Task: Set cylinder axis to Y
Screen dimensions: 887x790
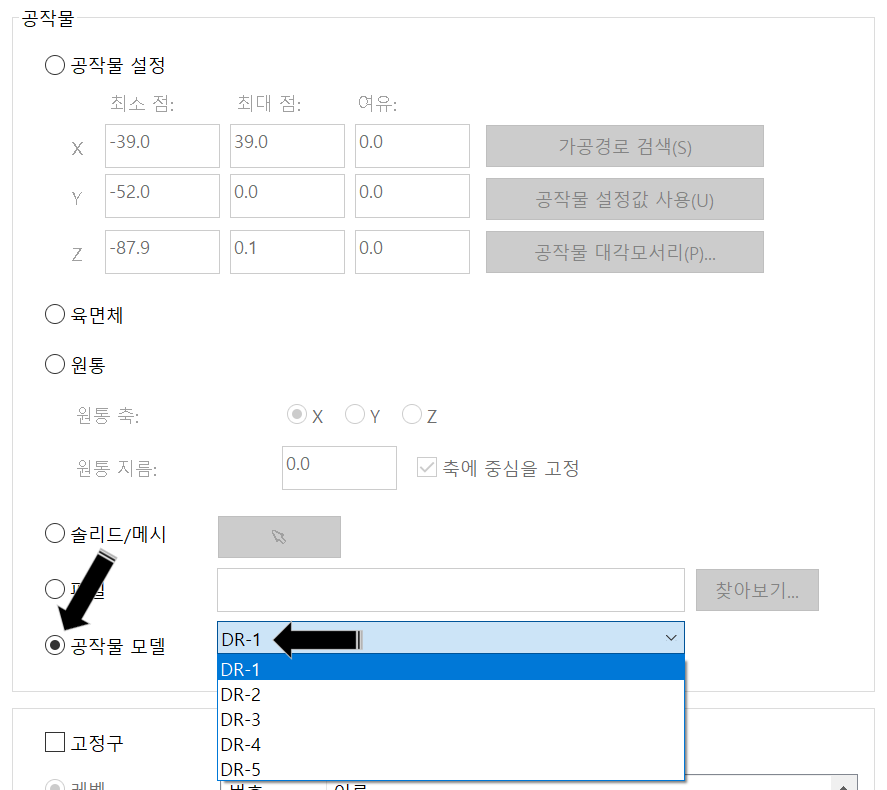Action: pyautogui.click(x=355, y=415)
